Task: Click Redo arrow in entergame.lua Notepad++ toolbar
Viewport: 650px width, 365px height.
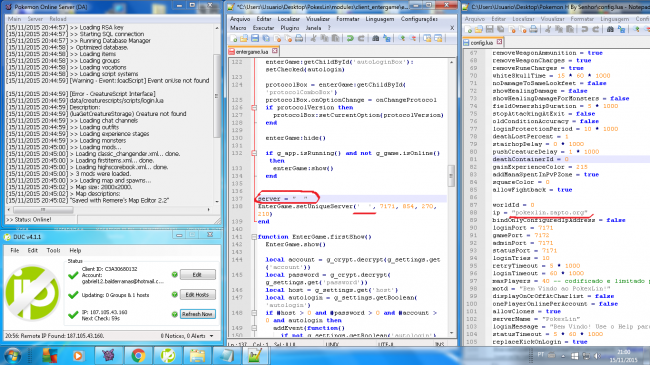Action: [x=361, y=39]
